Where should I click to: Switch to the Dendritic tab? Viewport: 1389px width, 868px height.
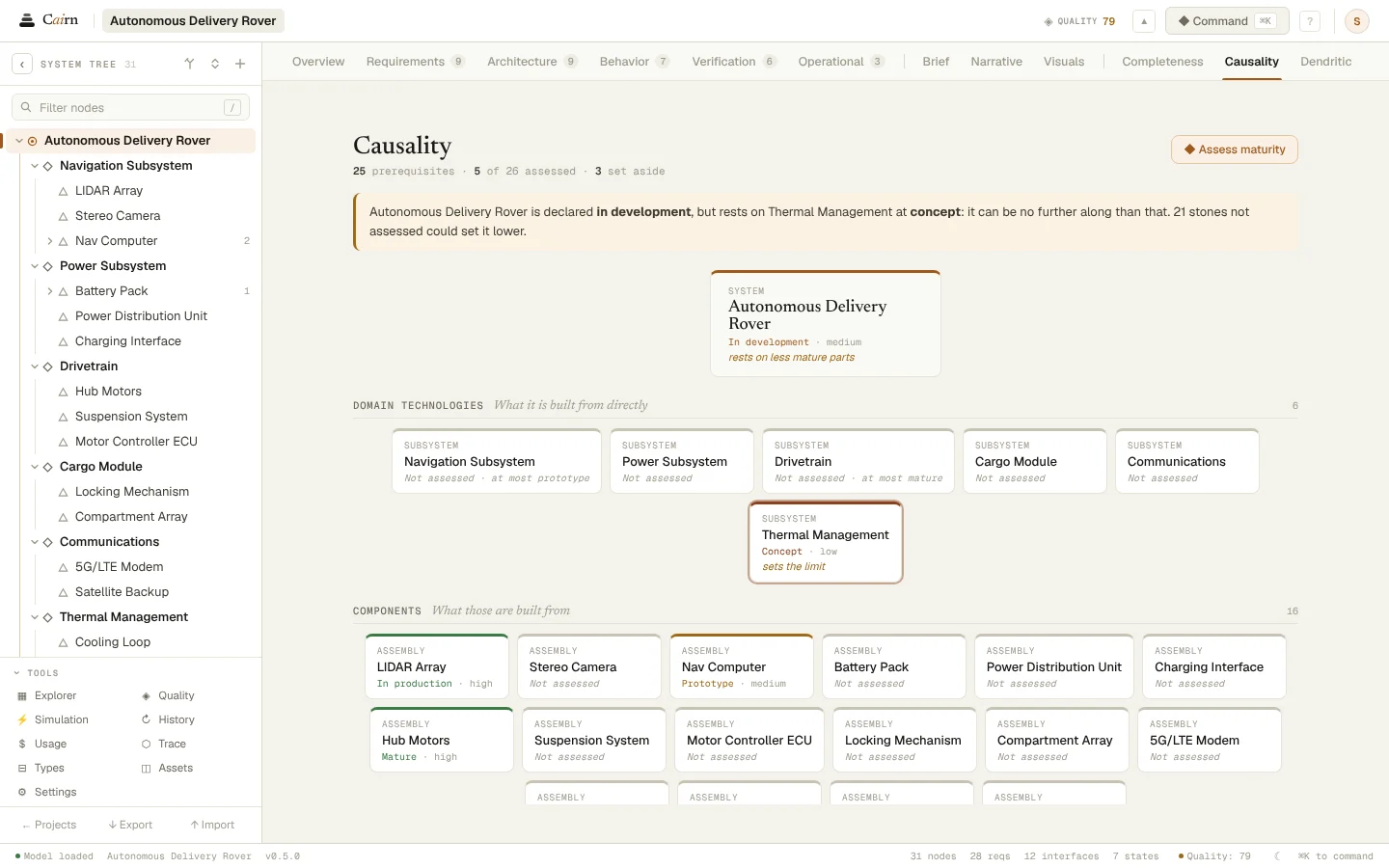pyautogui.click(x=1325, y=62)
